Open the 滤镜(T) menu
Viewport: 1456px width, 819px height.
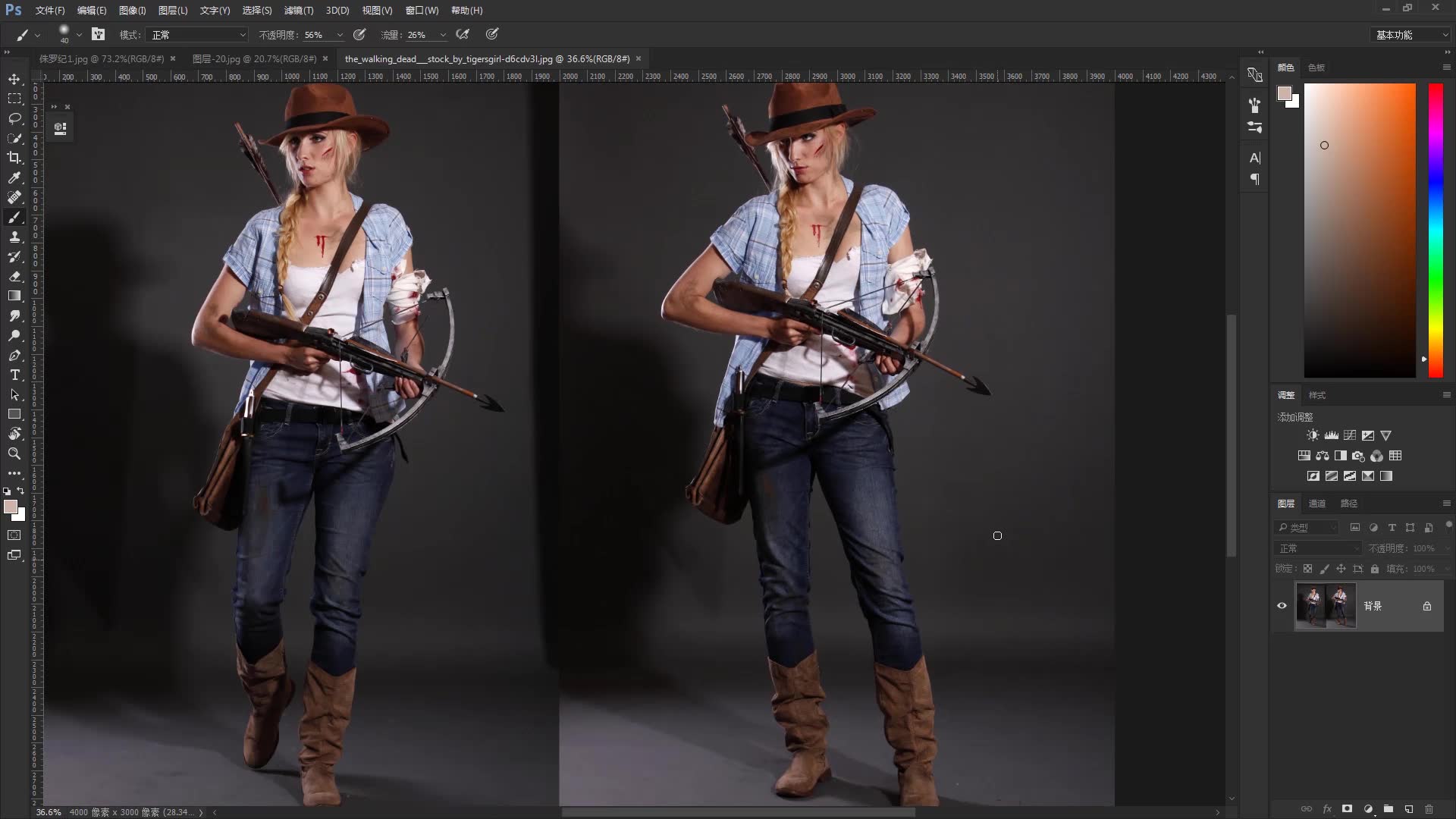pyautogui.click(x=298, y=11)
